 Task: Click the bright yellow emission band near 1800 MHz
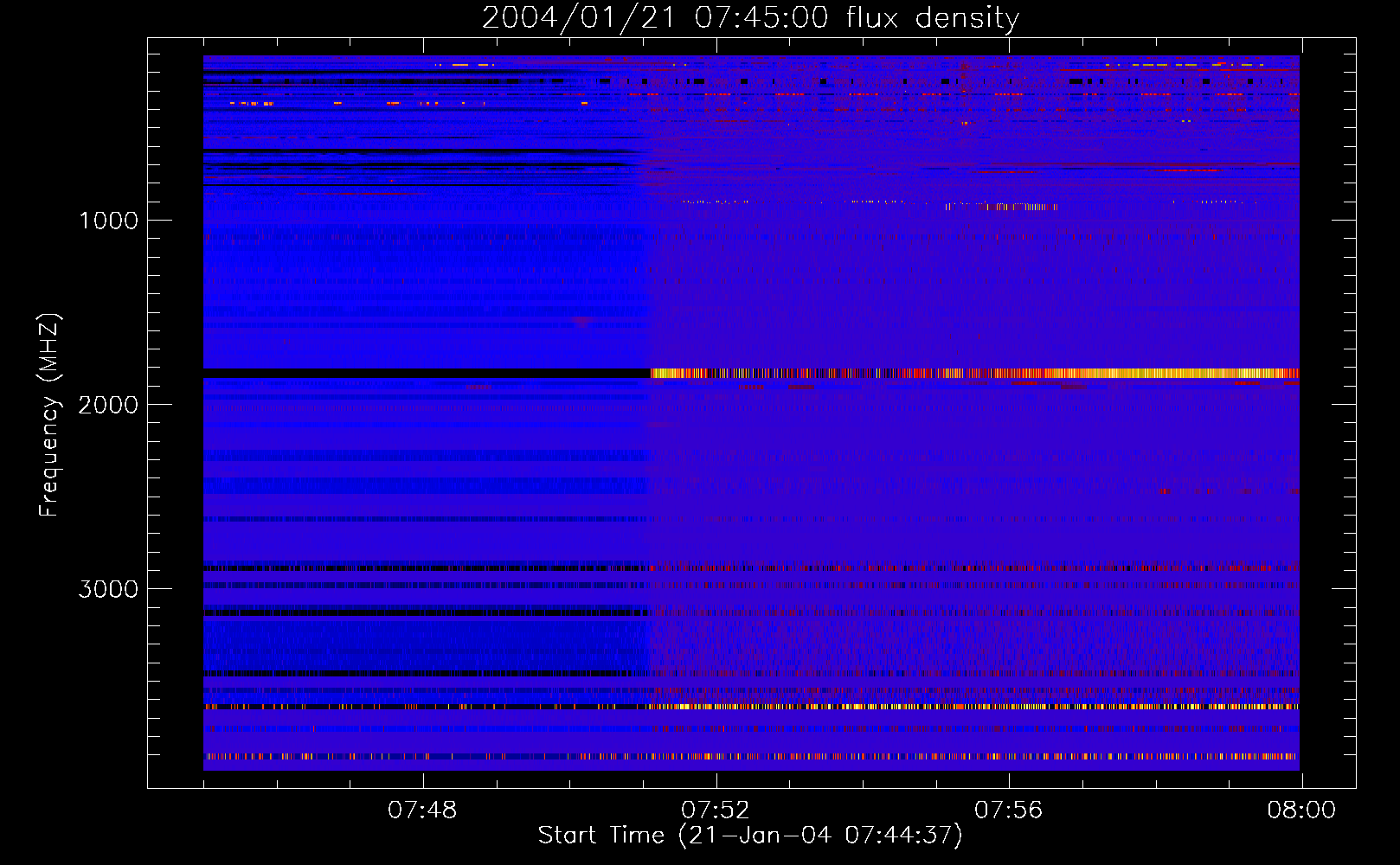click(974, 374)
